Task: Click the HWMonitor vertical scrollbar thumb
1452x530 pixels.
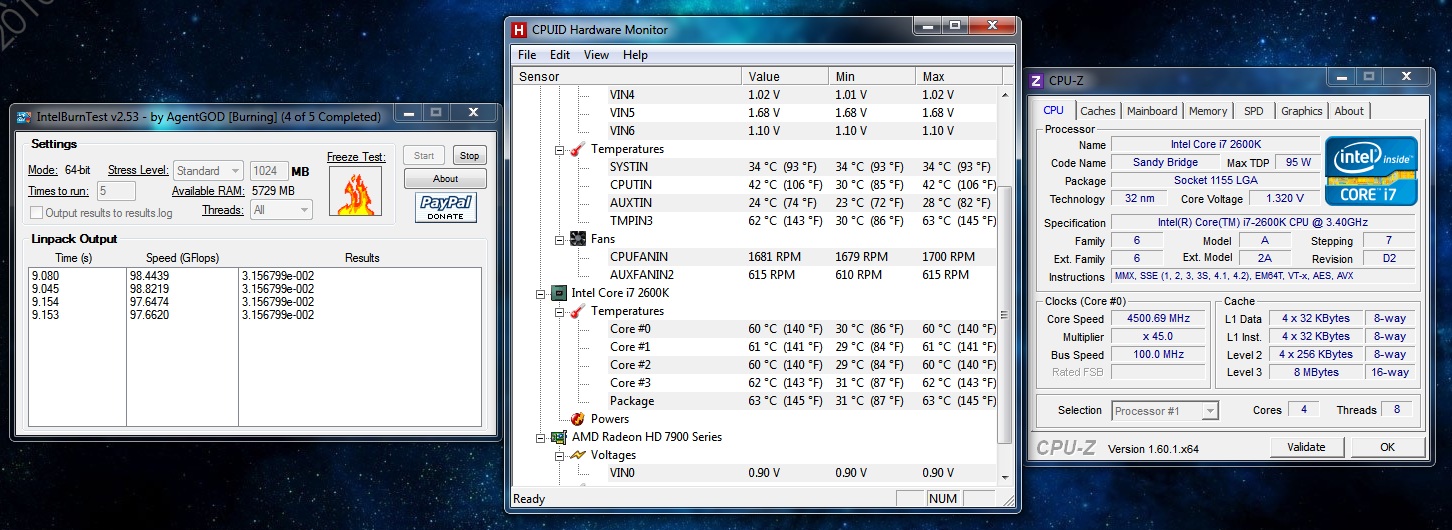Action: [1005, 315]
